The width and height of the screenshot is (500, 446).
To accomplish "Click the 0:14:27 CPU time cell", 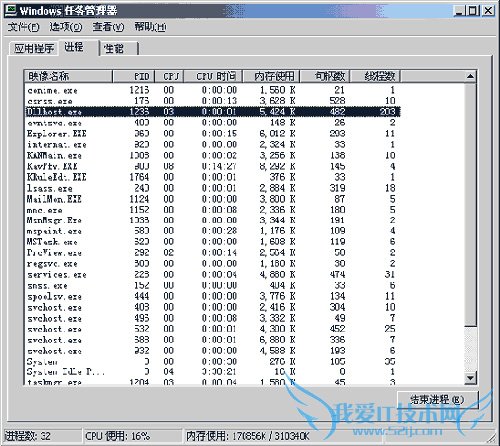I will click(x=219, y=166).
